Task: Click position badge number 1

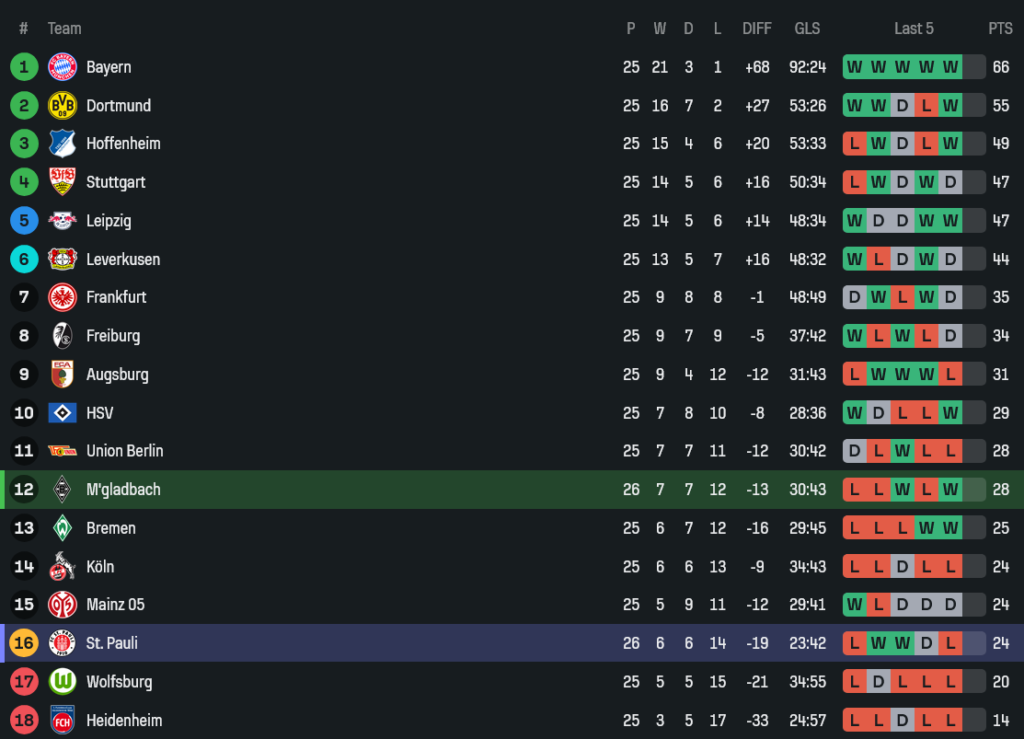Action: (24, 67)
